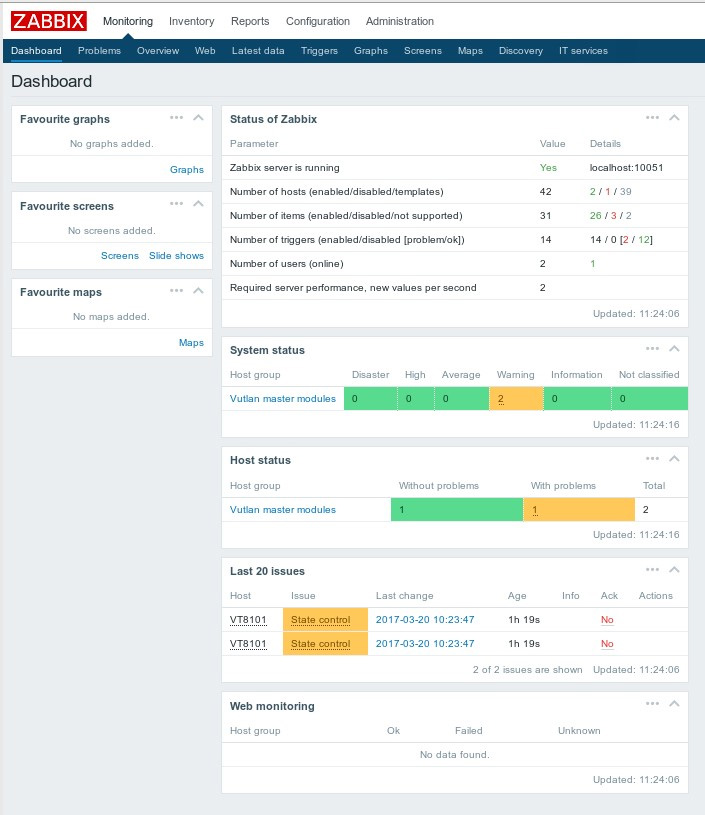Click host VT8101 in second issue row
705x815 pixels.
(x=248, y=643)
